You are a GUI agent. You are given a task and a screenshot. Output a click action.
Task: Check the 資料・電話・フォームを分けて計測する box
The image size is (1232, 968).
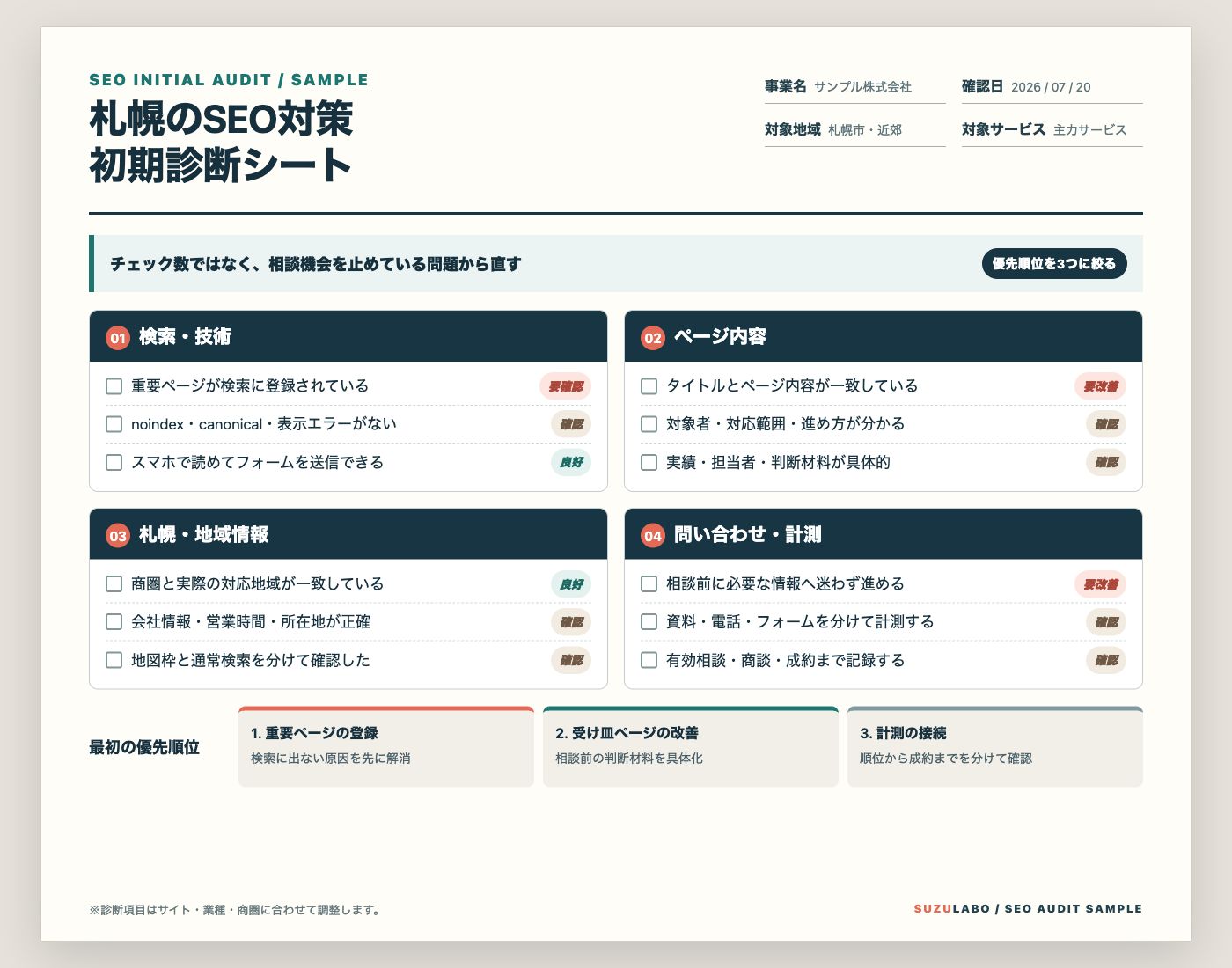649,622
